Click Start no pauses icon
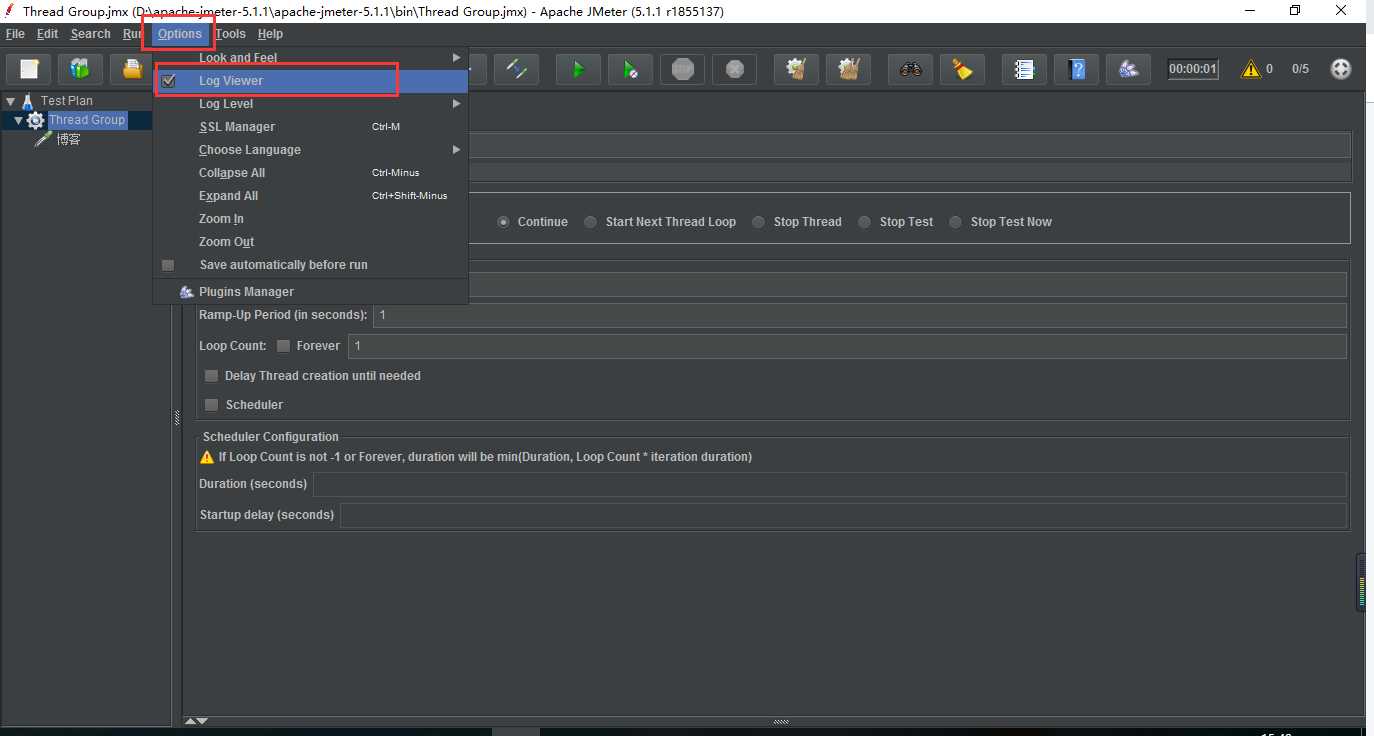Viewport: 1374px width, 736px height. [630, 69]
